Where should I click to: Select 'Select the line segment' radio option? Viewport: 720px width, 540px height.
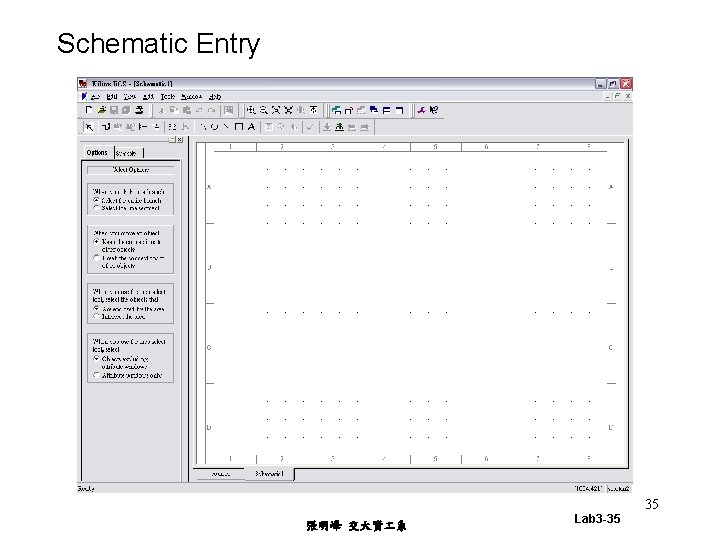96,208
